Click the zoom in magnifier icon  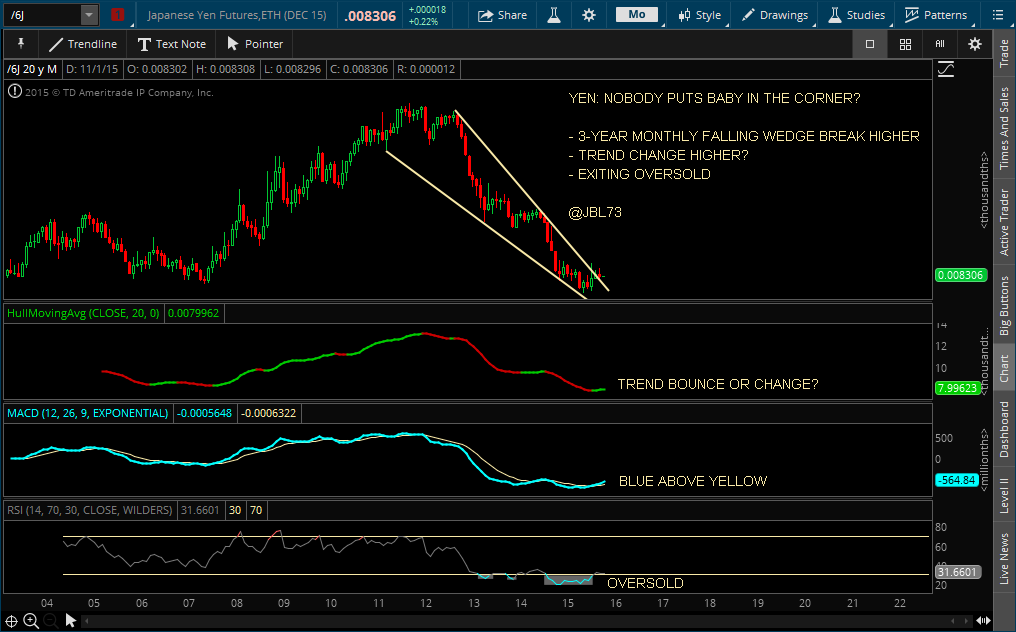[x=30, y=621]
